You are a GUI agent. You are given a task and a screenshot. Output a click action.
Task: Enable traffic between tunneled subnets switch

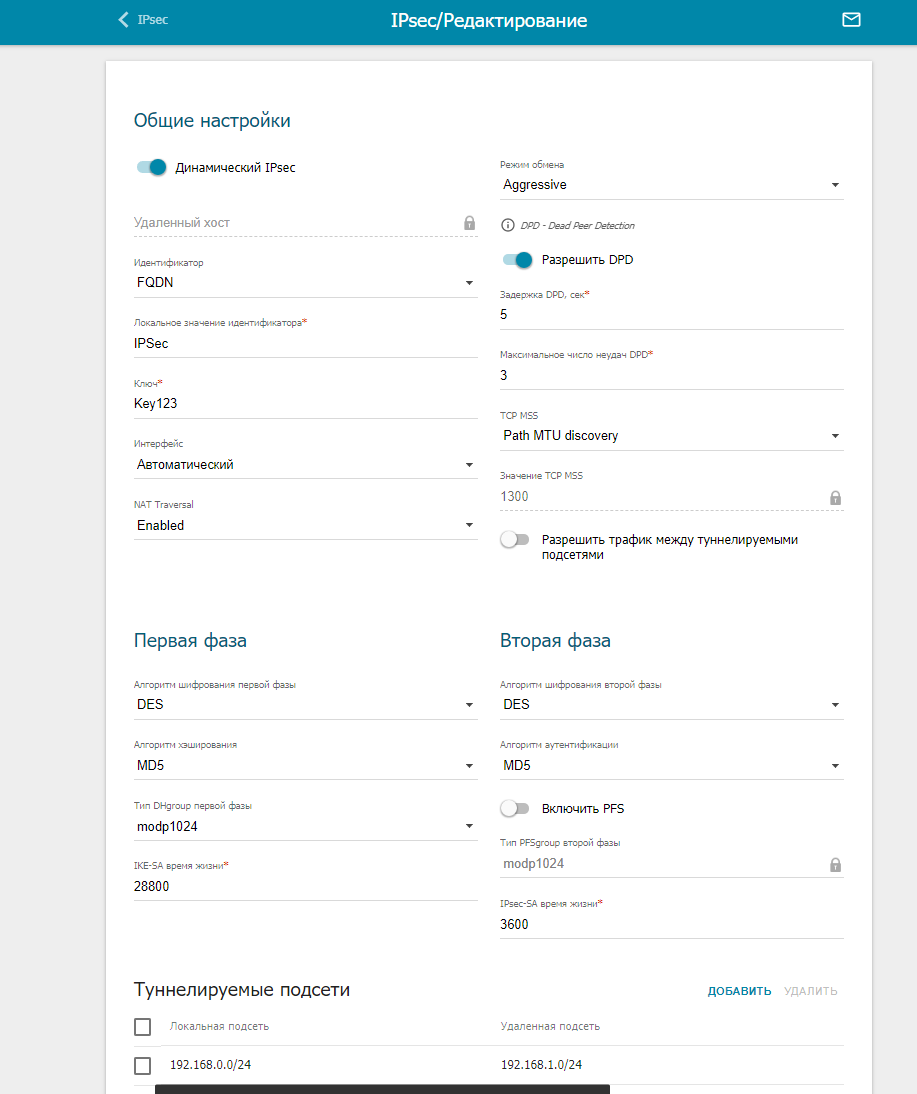click(514, 540)
